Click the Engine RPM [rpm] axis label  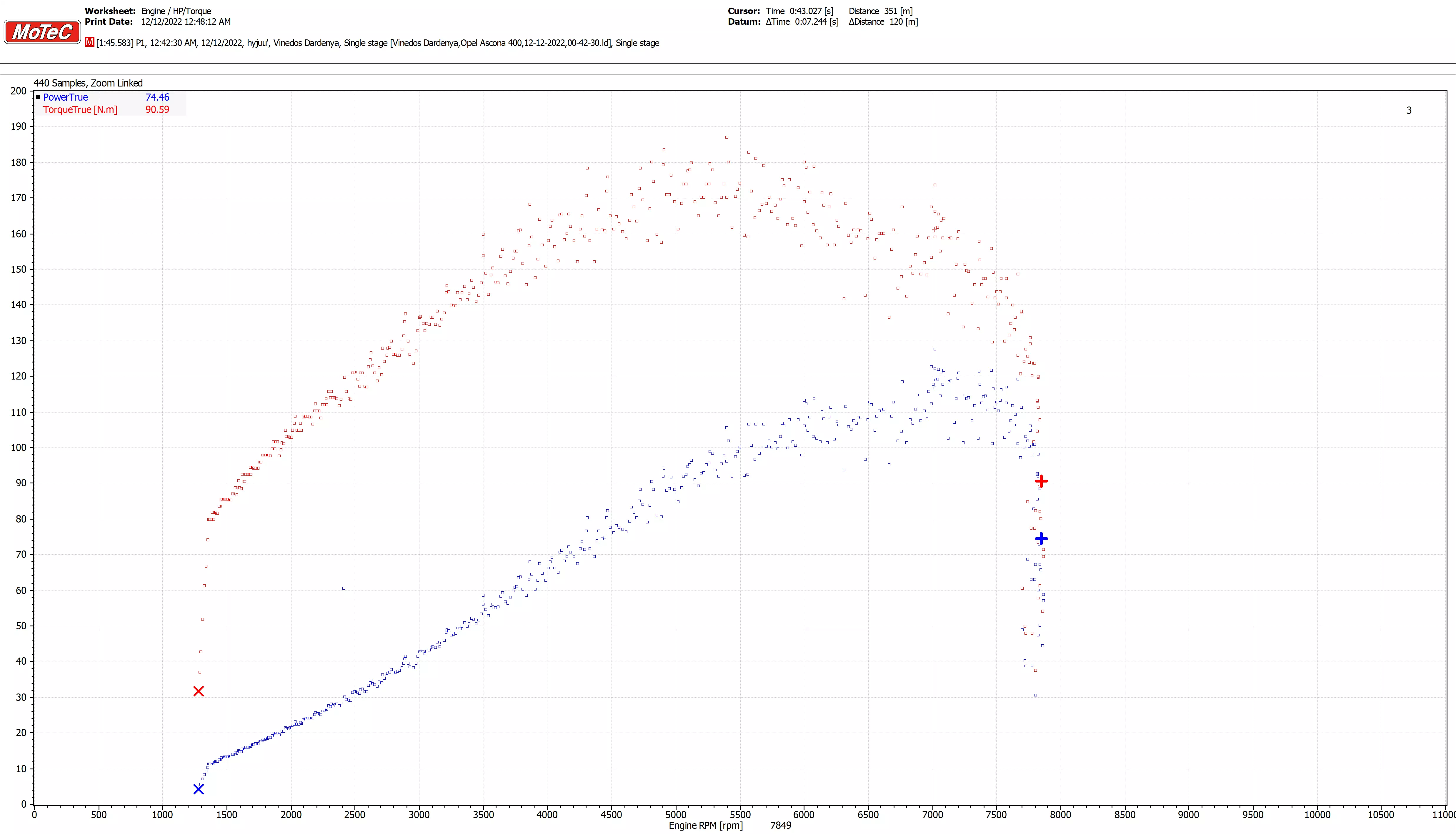pyautogui.click(x=706, y=826)
